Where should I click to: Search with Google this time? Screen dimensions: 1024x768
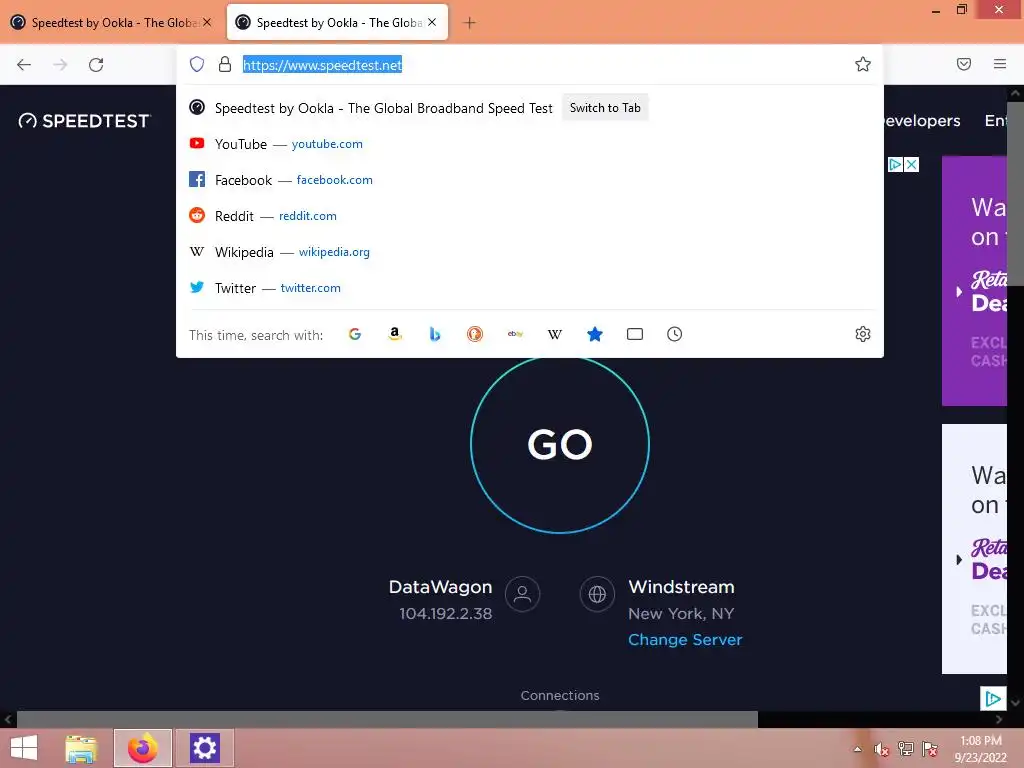click(x=355, y=334)
